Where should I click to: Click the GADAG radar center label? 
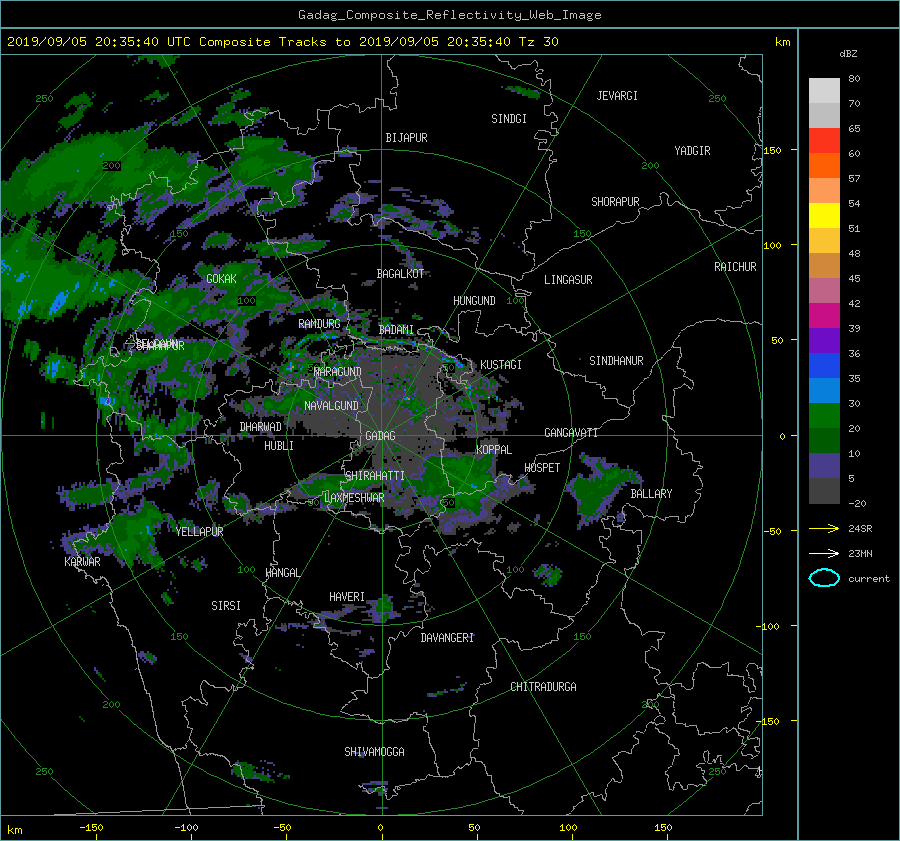coord(380,436)
